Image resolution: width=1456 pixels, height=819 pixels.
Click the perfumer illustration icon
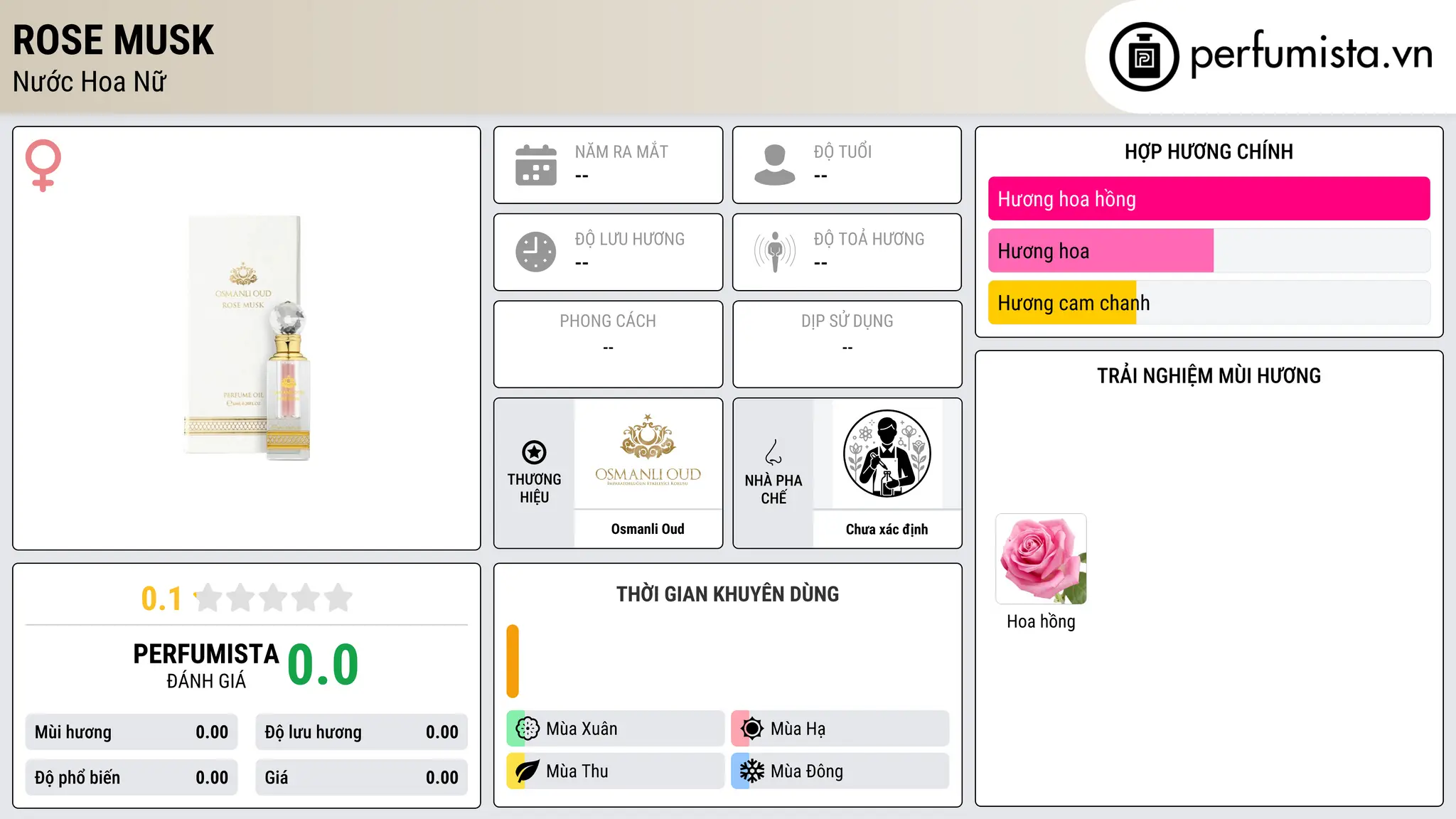coord(887,454)
